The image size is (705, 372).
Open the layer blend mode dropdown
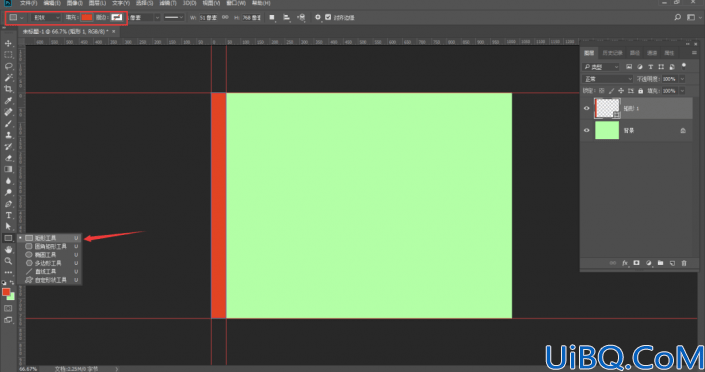(607, 79)
